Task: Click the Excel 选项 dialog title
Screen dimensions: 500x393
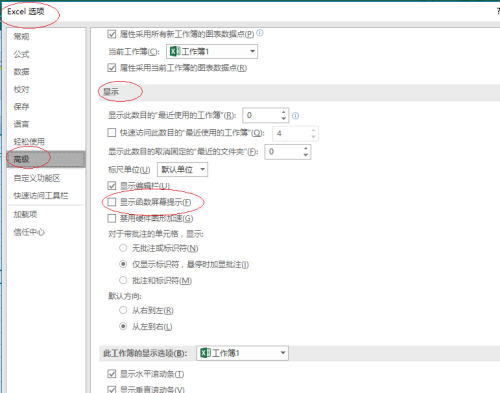Action: pyautogui.click(x=26, y=12)
